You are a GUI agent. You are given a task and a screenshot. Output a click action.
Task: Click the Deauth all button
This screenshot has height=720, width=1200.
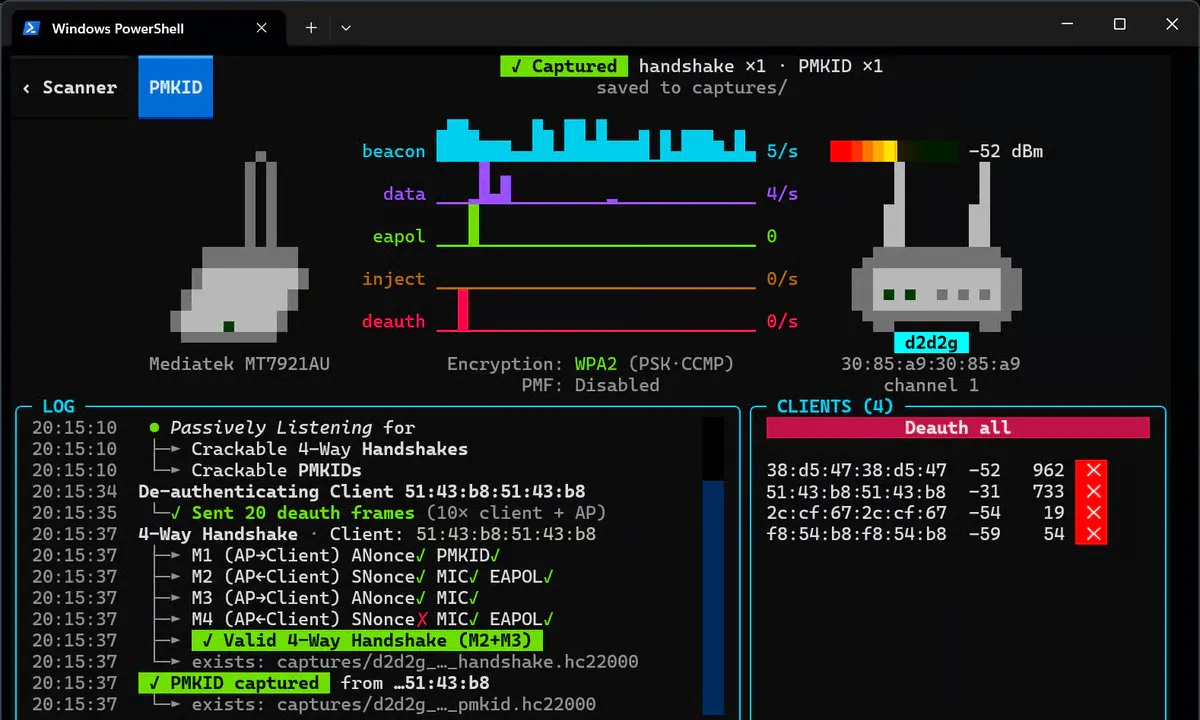[x=958, y=428]
